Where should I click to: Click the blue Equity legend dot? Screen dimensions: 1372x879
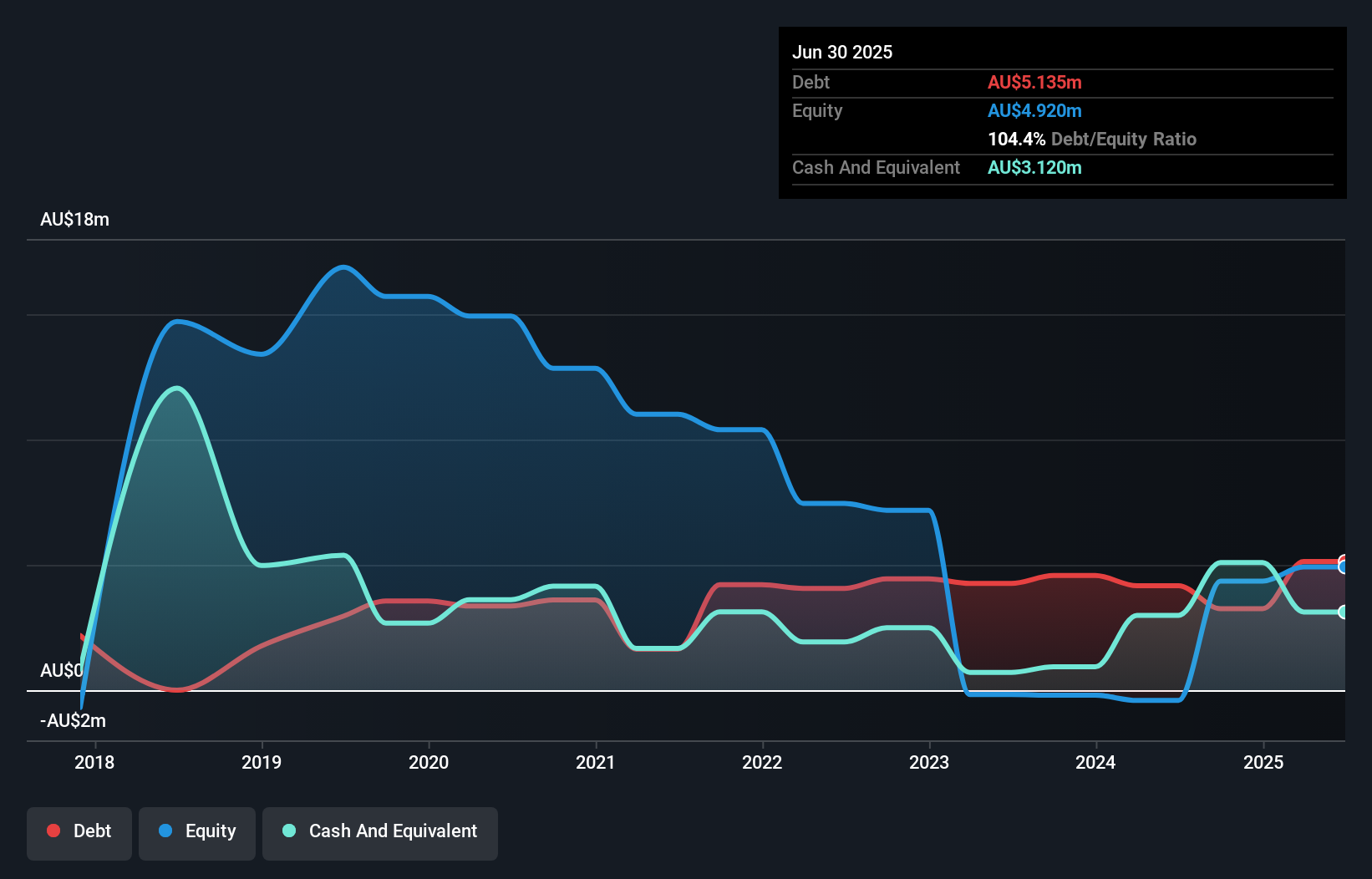[165, 831]
